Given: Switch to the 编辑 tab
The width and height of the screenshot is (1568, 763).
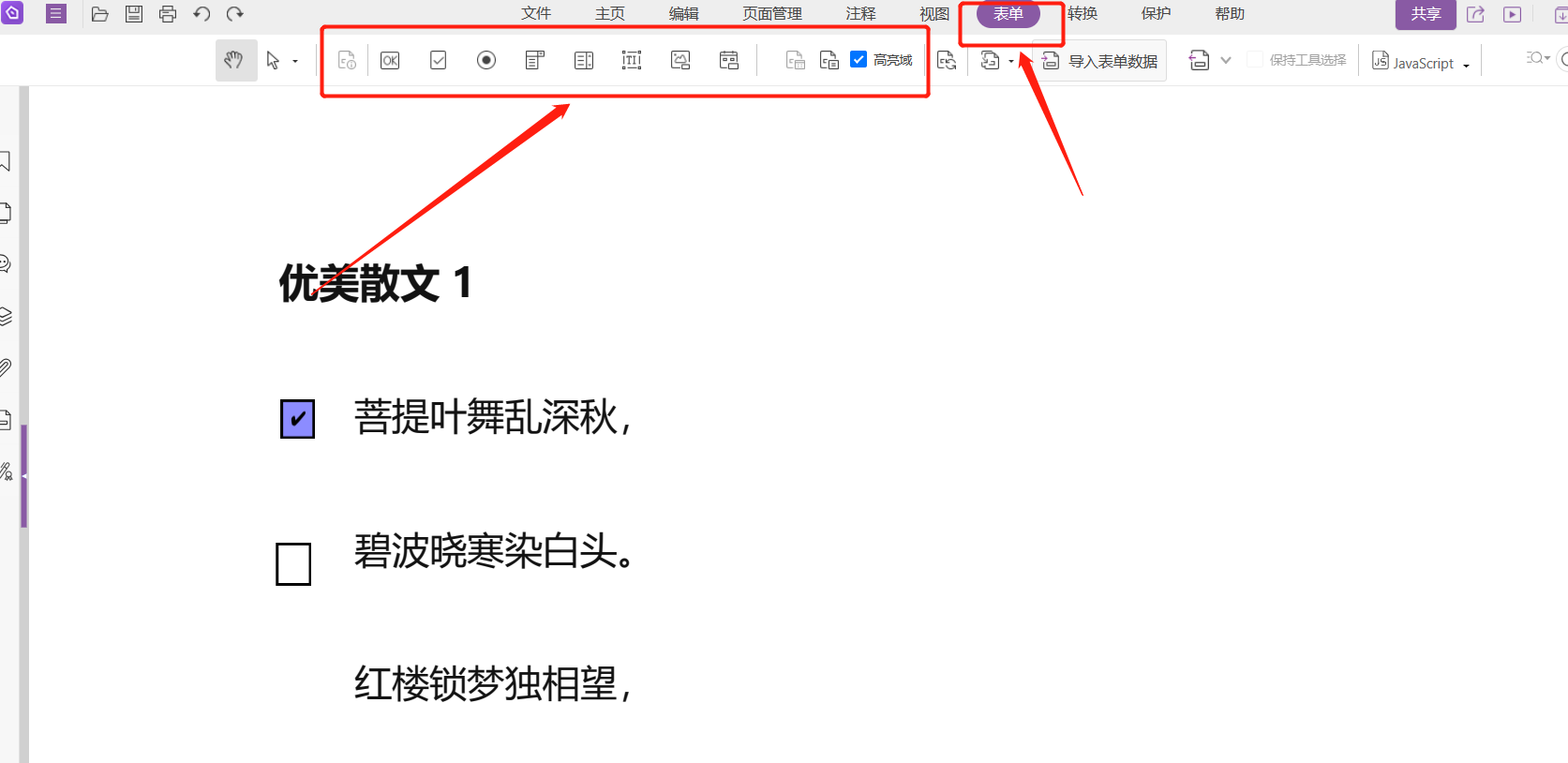Looking at the screenshot, I should click(684, 14).
